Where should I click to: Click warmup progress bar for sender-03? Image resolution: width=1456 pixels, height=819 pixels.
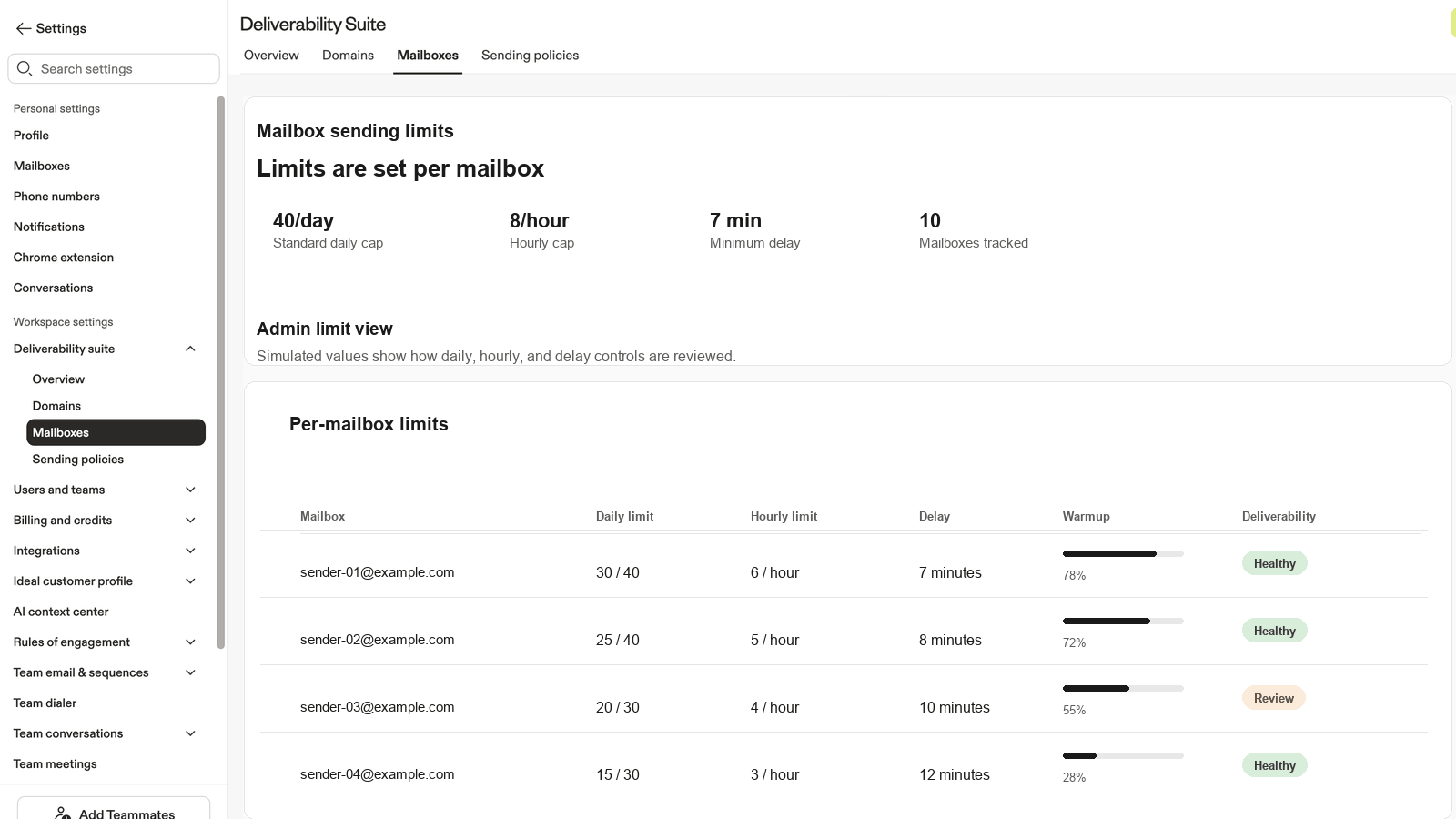tap(1123, 688)
